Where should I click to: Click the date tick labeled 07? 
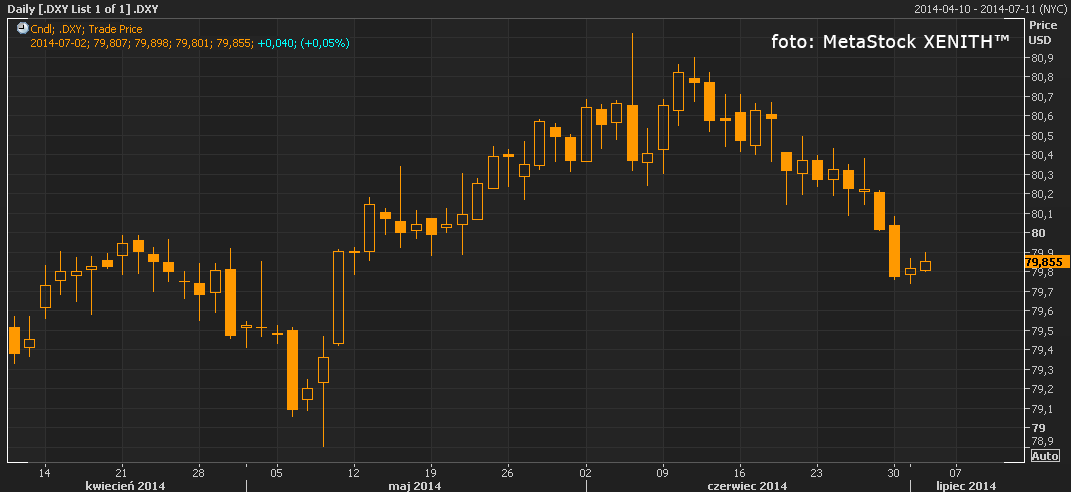tap(956, 473)
